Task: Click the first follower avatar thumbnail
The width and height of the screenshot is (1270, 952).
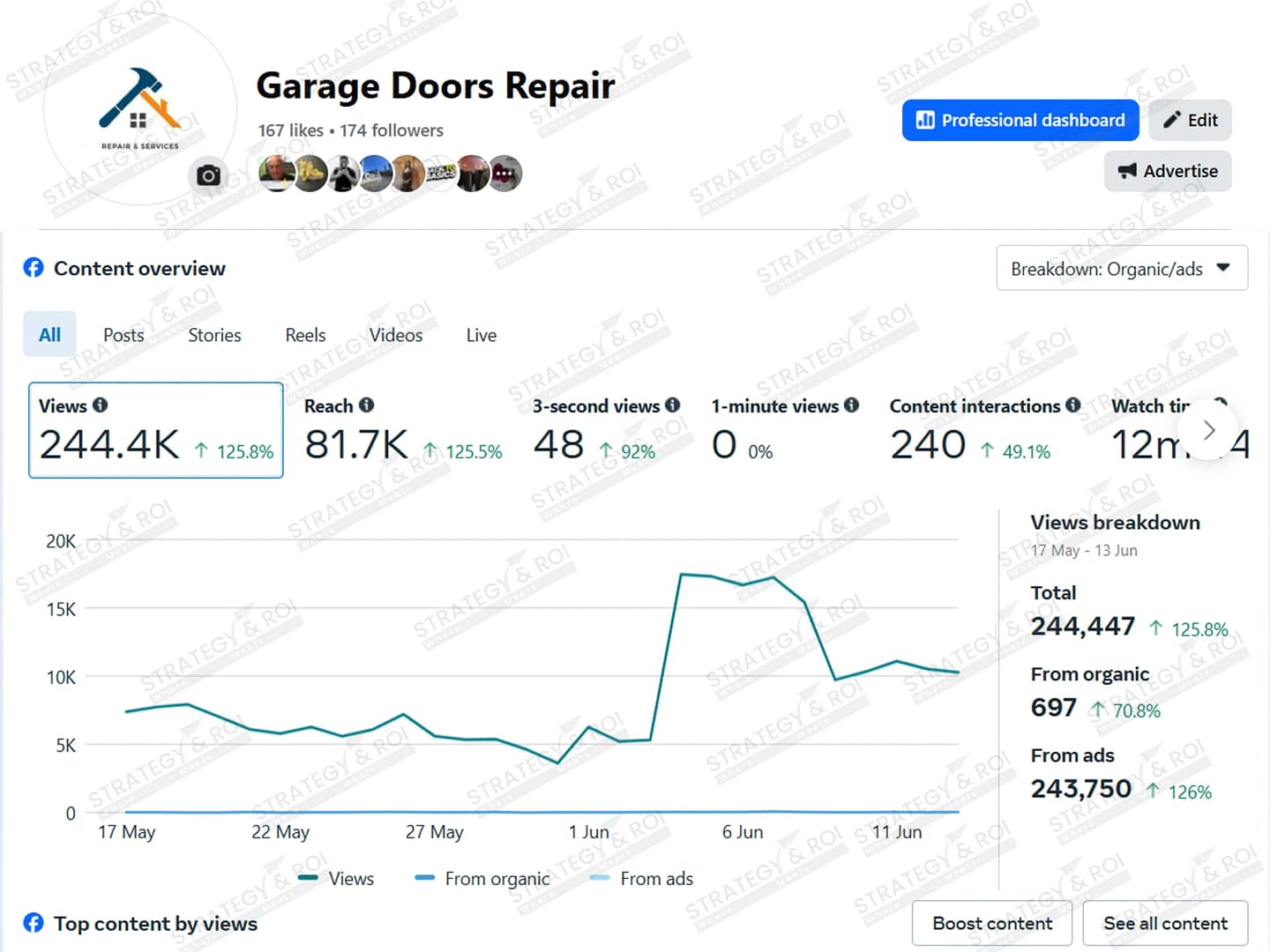Action: click(276, 174)
